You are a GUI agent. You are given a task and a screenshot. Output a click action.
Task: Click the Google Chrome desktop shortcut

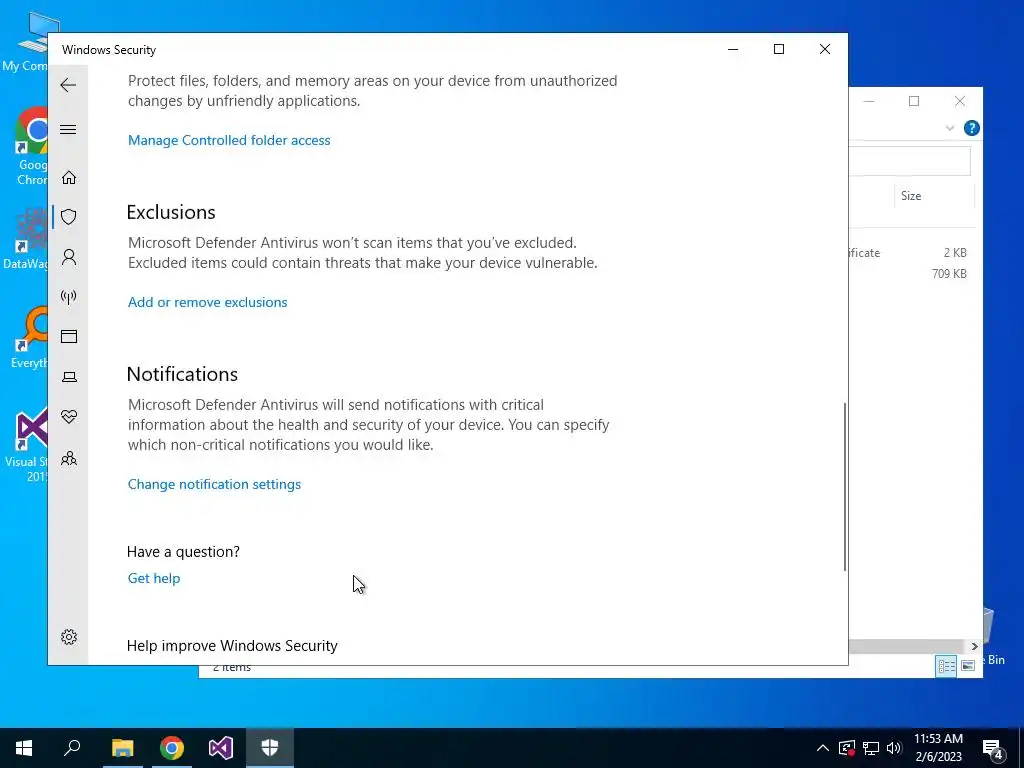(31, 147)
